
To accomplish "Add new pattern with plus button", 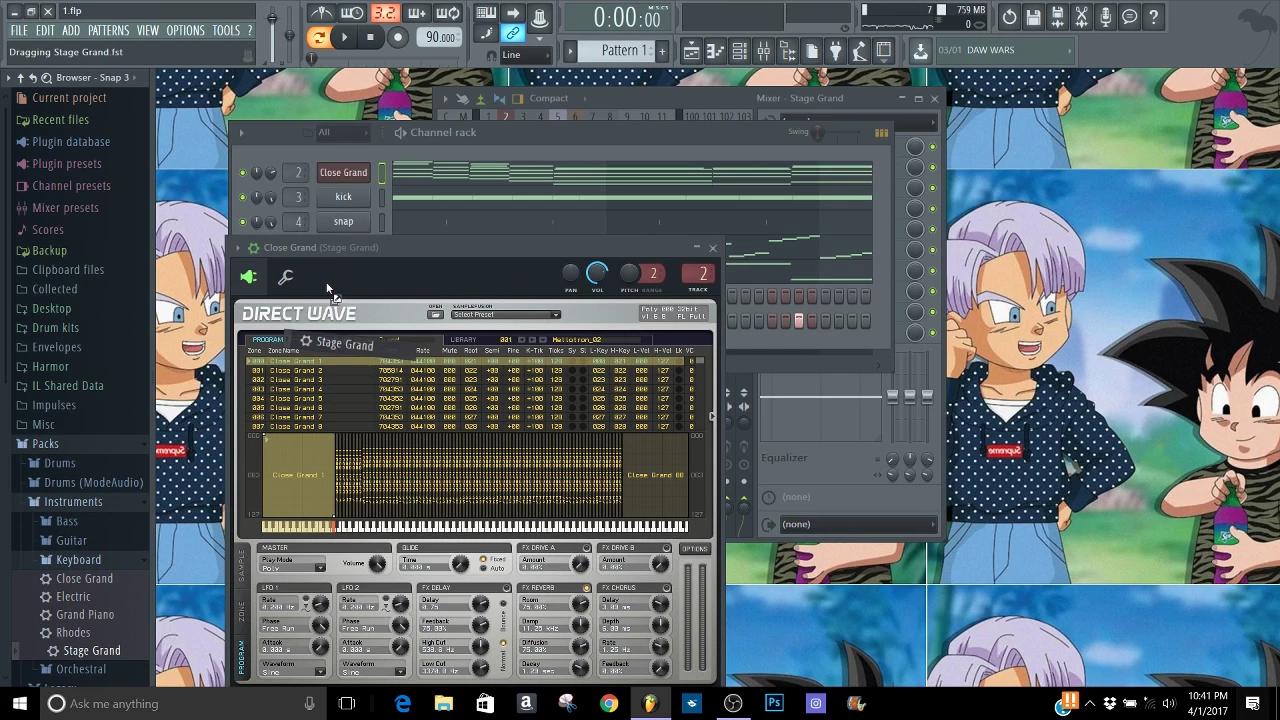I will pyautogui.click(x=661, y=50).
